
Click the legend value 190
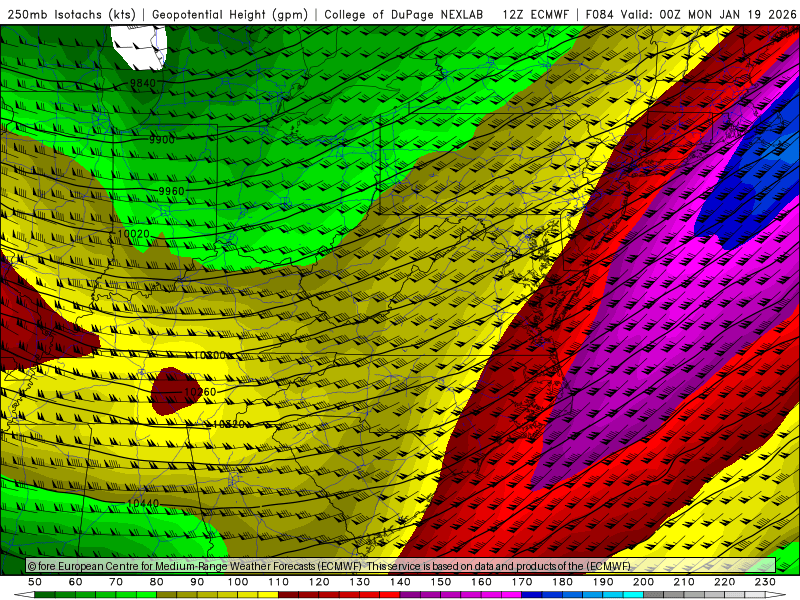tap(603, 582)
